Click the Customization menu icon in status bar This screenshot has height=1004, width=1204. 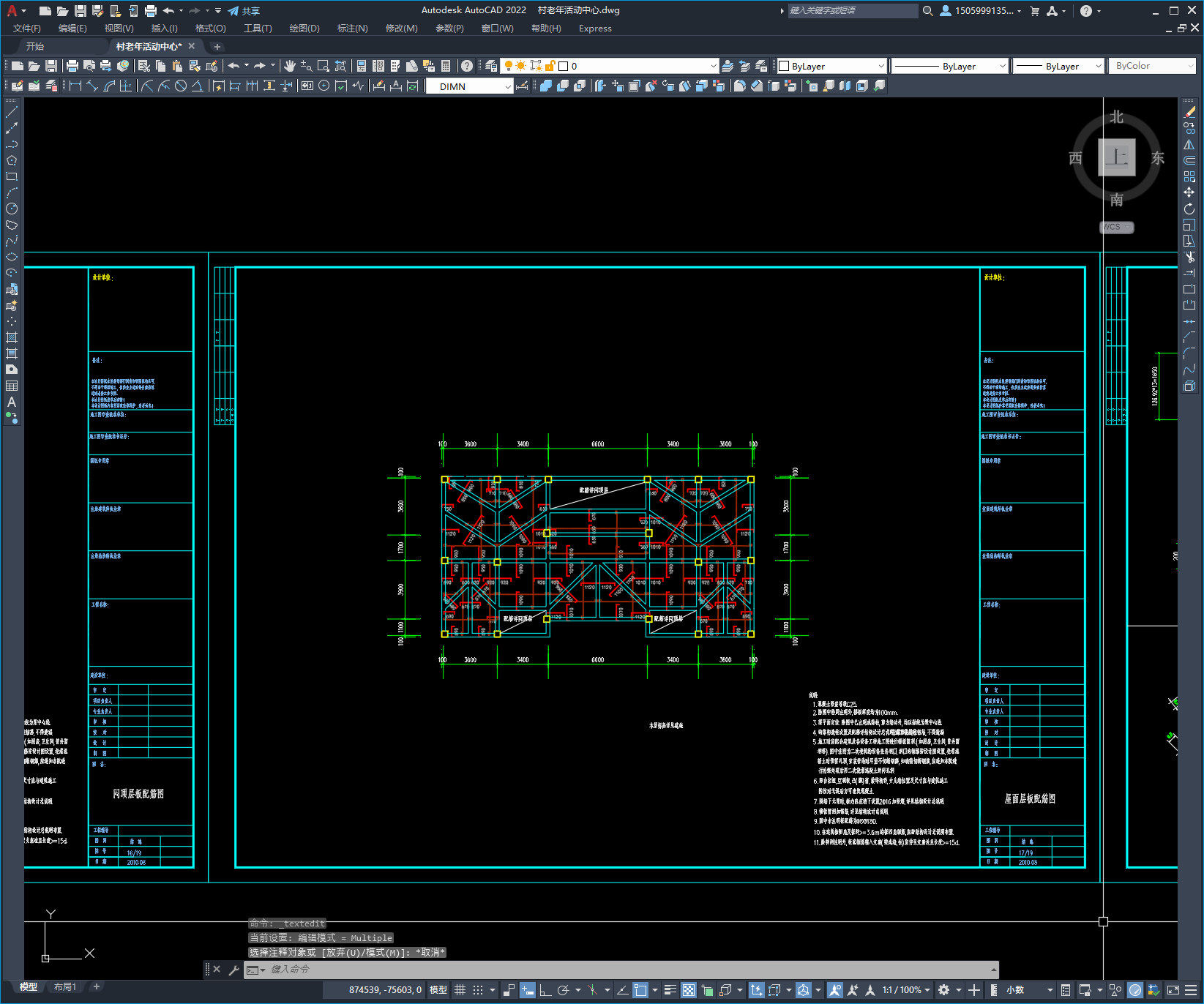[x=1190, y=990]
